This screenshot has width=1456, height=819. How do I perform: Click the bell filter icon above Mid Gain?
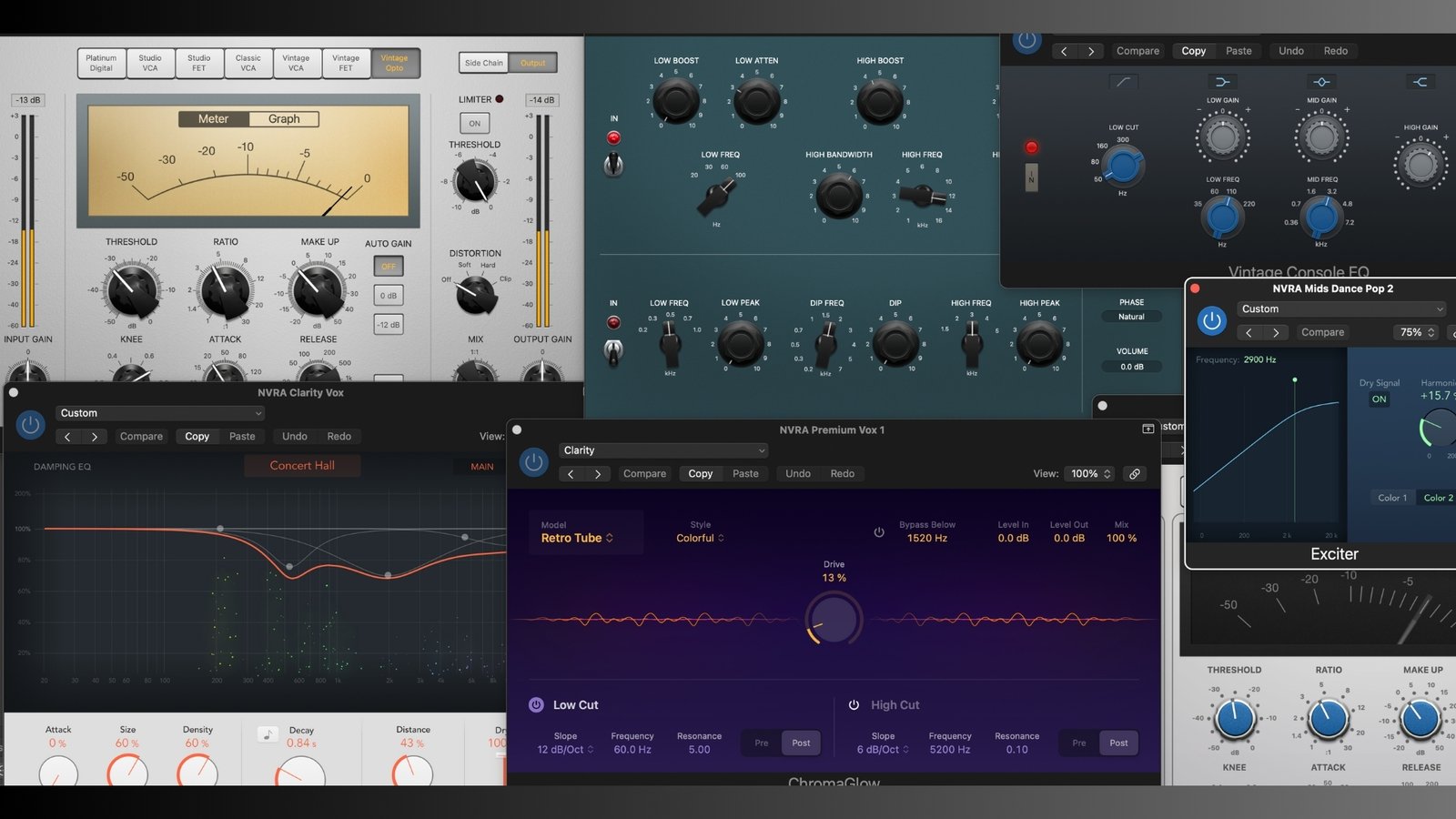(1321, 82)
